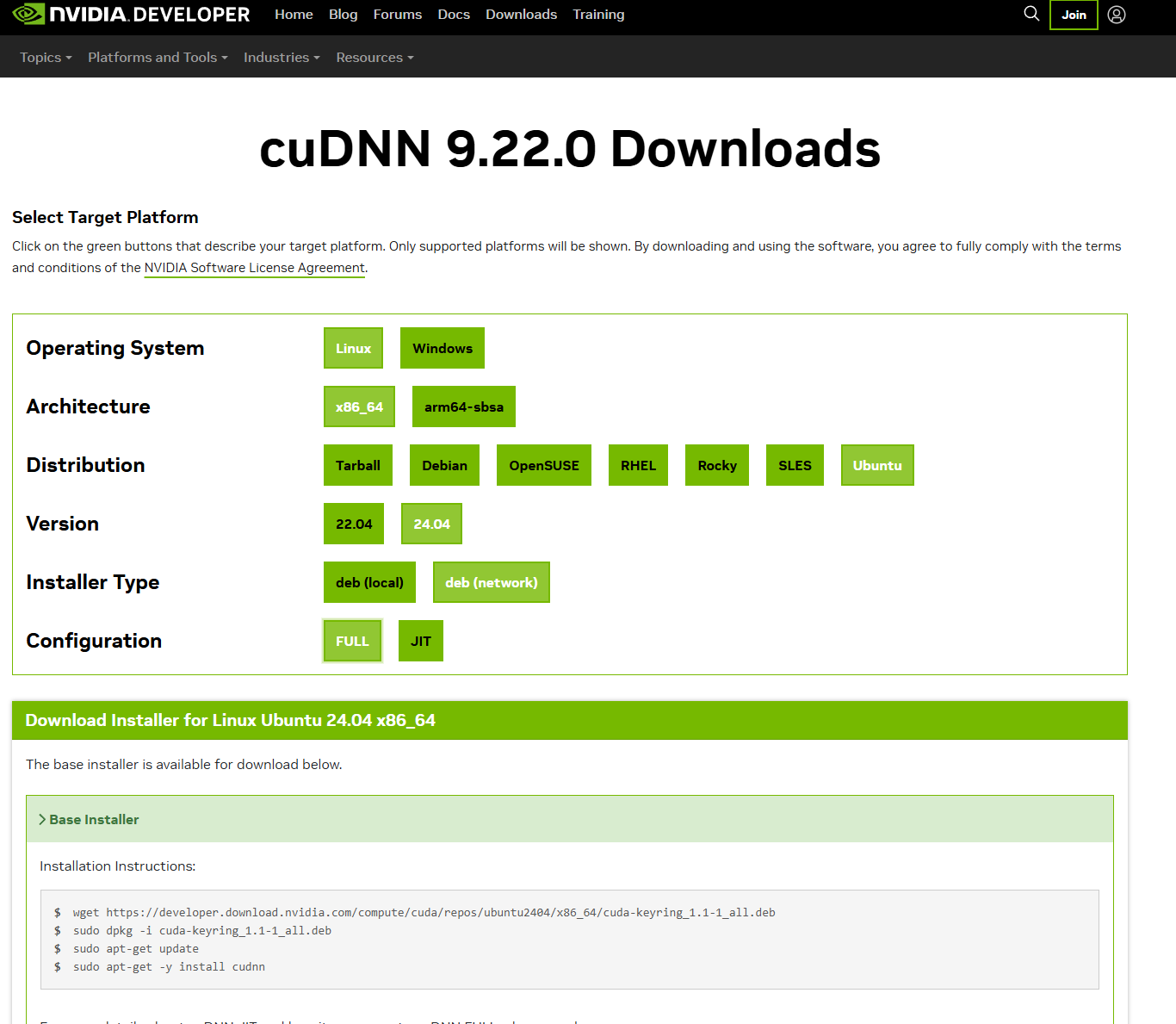
Task: Collapse the Base Installer section
Action: click(570, 819)
